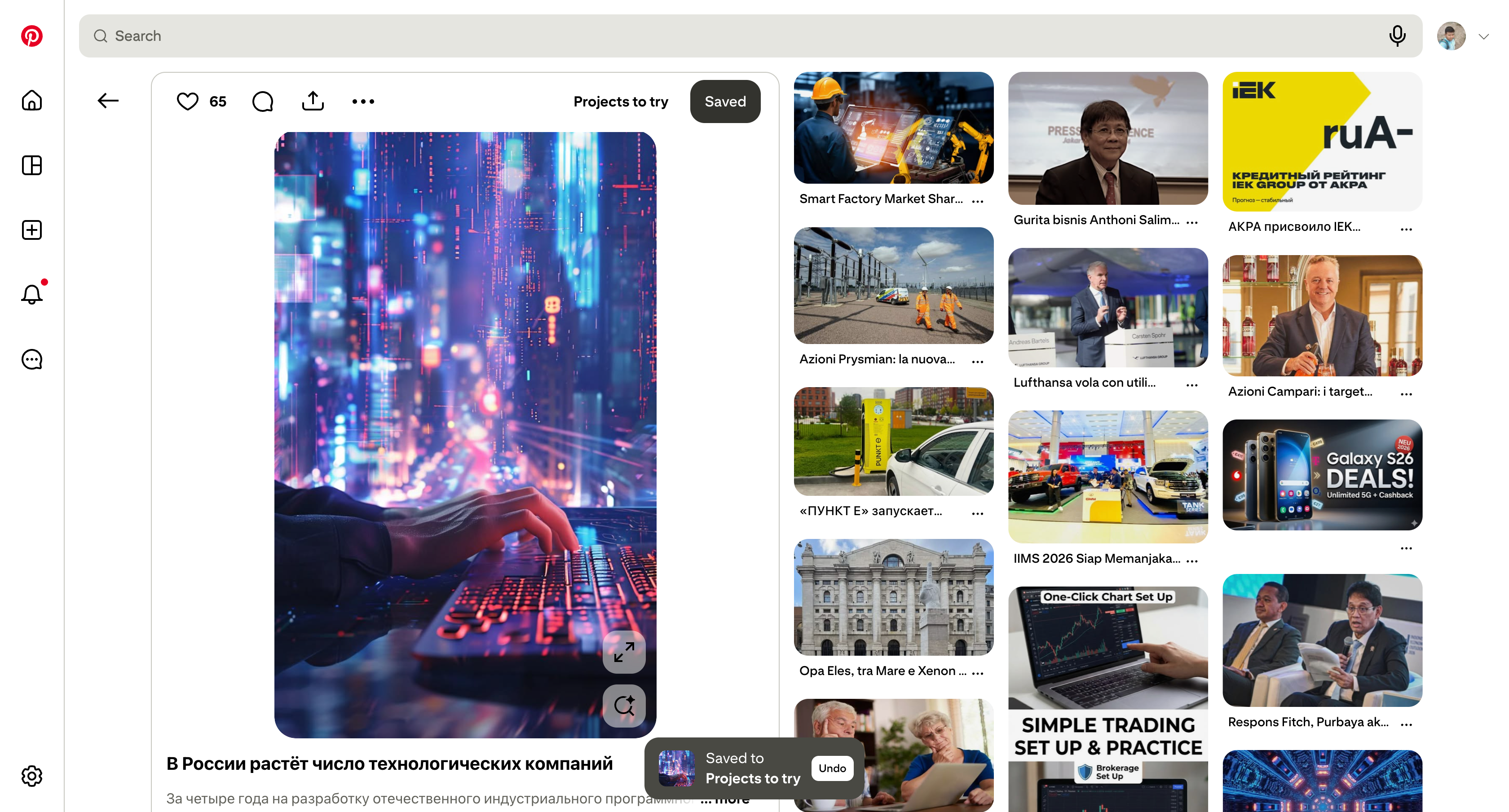Open the ПУНКТ Е charging station thumbnail
The height and width of the screenshot is (812, 1509).
(893, 441)
